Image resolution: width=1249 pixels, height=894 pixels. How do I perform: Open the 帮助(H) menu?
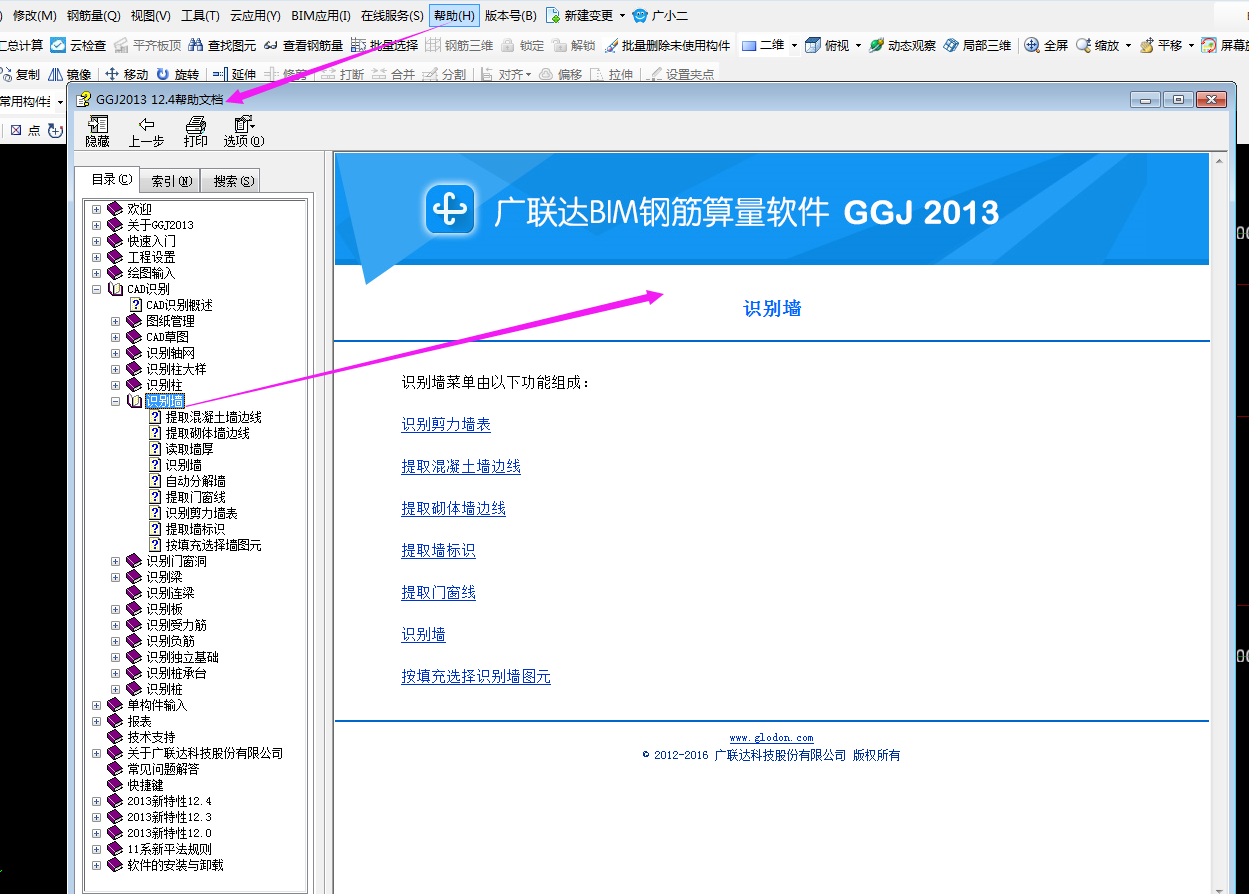[x=454, y=16]
